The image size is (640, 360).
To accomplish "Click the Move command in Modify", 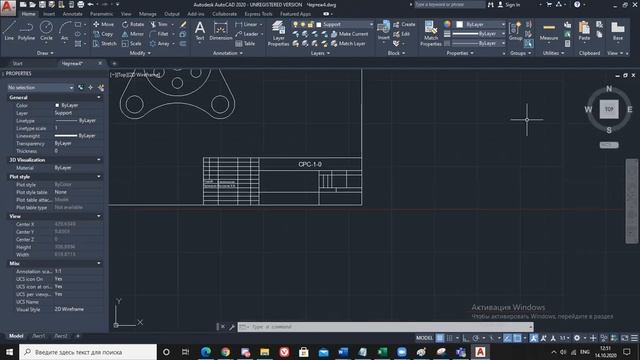I will [103, 24].
